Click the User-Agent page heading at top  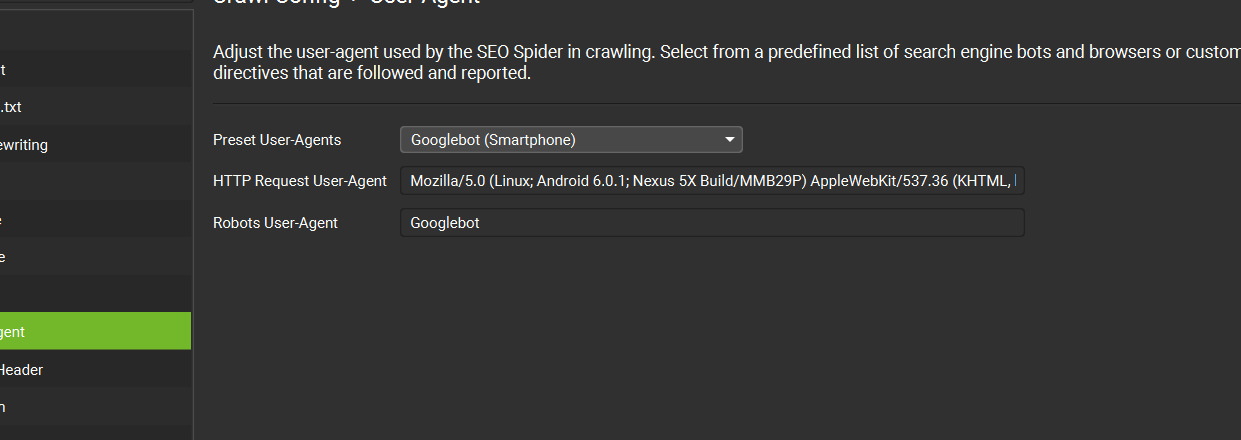(425, 3)
